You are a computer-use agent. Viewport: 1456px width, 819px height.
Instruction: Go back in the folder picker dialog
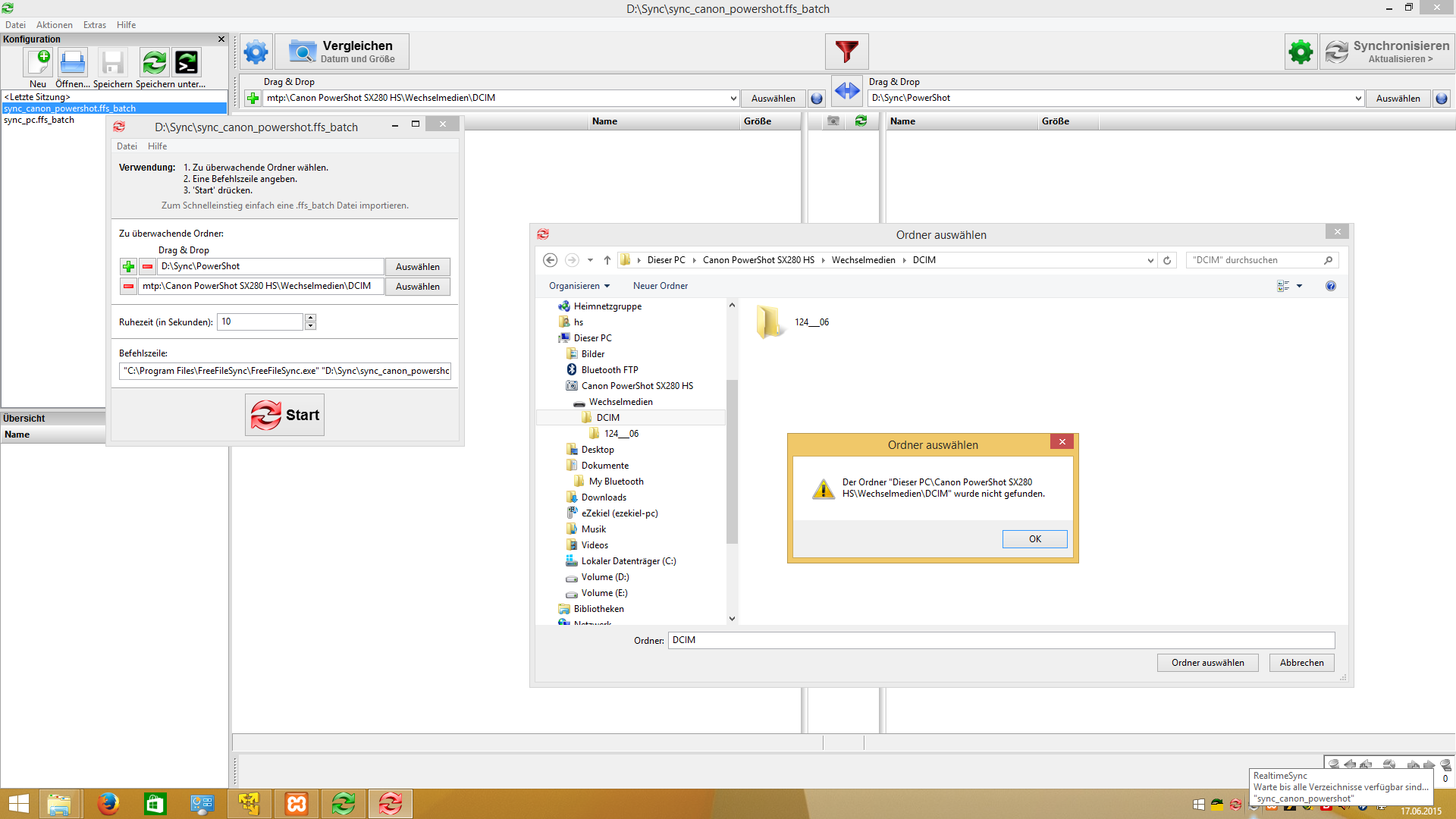(551, 260)
